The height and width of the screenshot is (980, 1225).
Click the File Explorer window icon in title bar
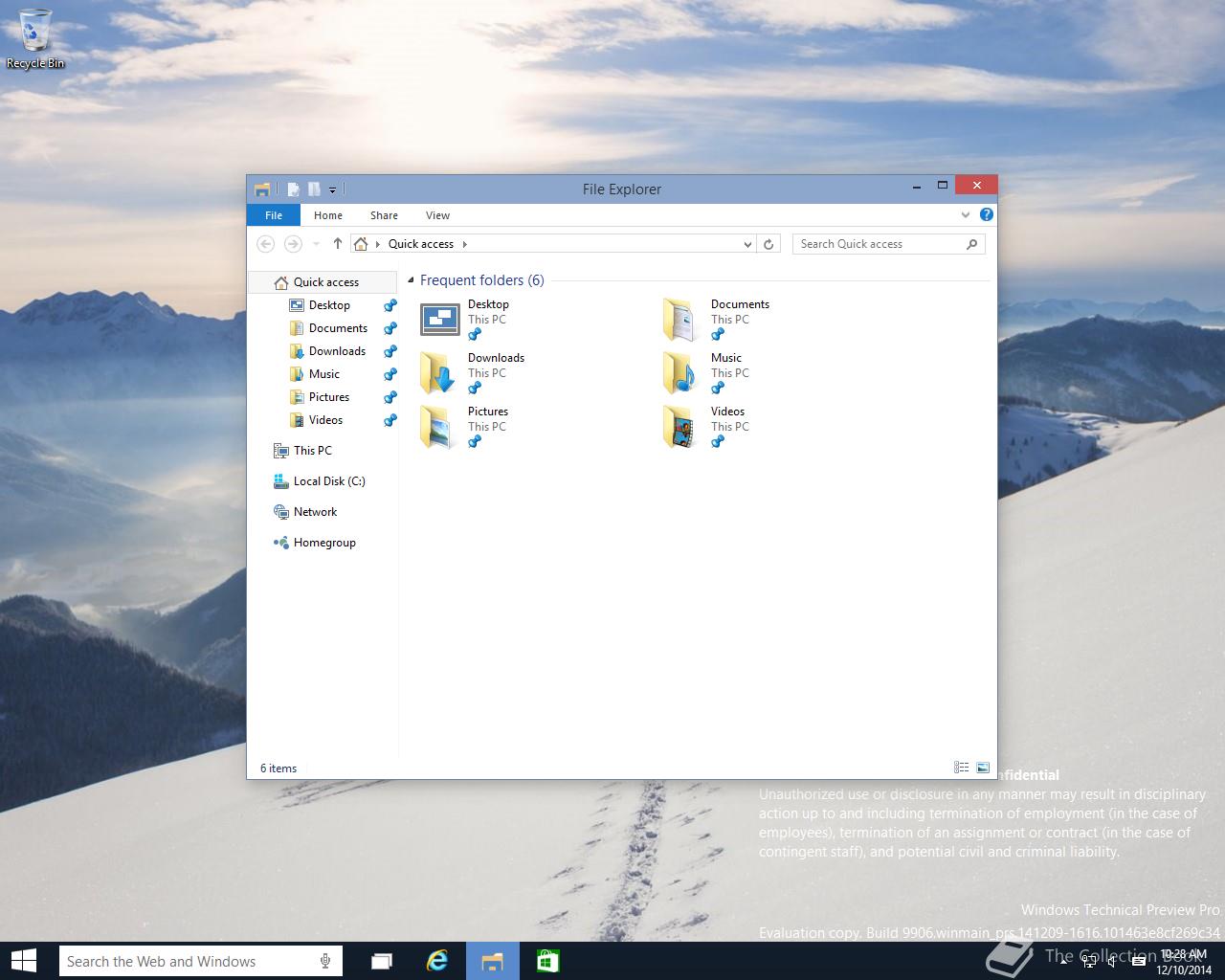click(262, 189)
